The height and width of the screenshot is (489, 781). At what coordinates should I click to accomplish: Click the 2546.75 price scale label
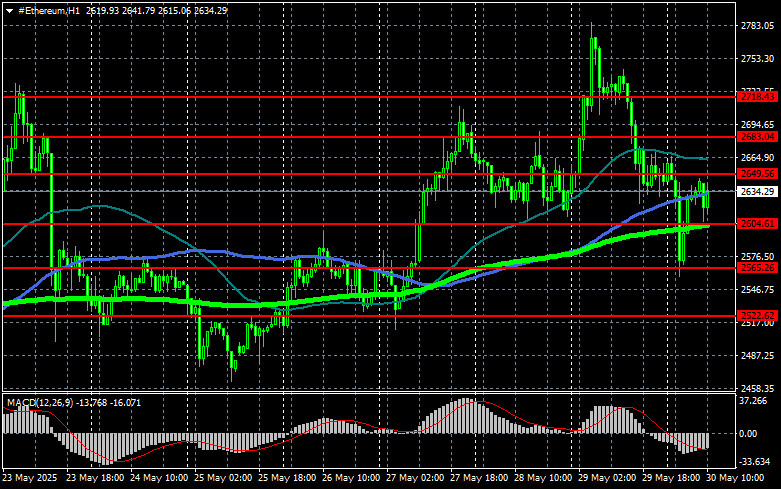tap(757, 289)
